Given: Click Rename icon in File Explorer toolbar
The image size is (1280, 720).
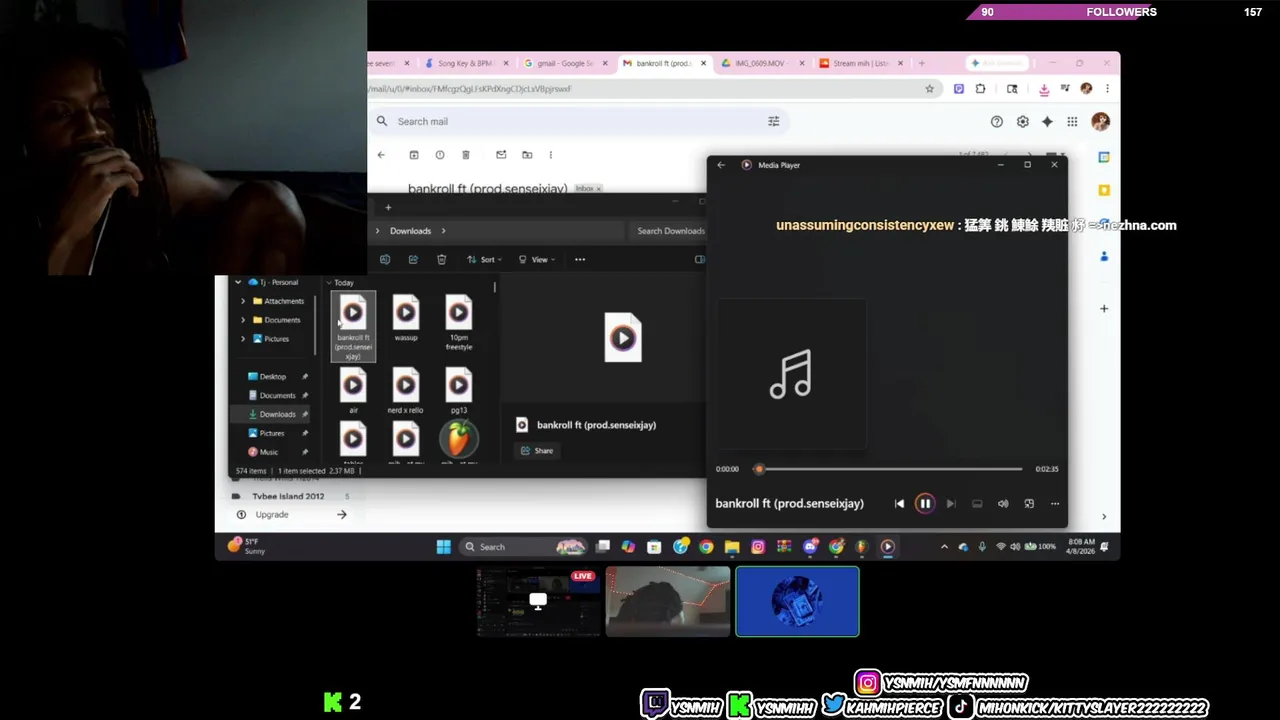Looking at the screenshot, I should point(385,260).
